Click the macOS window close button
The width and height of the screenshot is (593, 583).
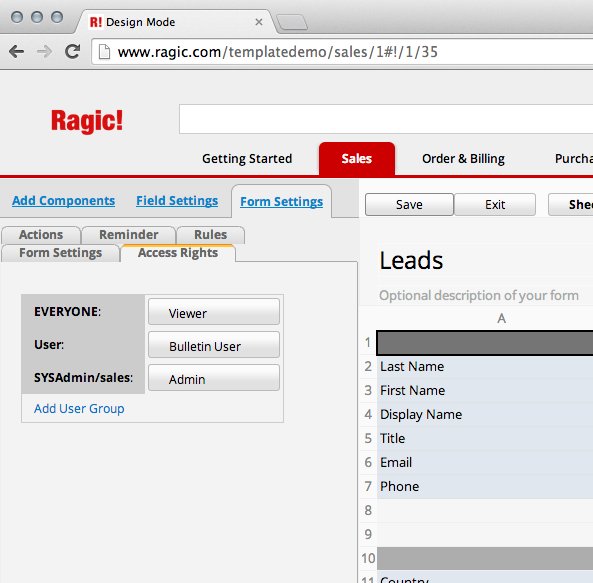pyautogui.click(x=17, y=17)
